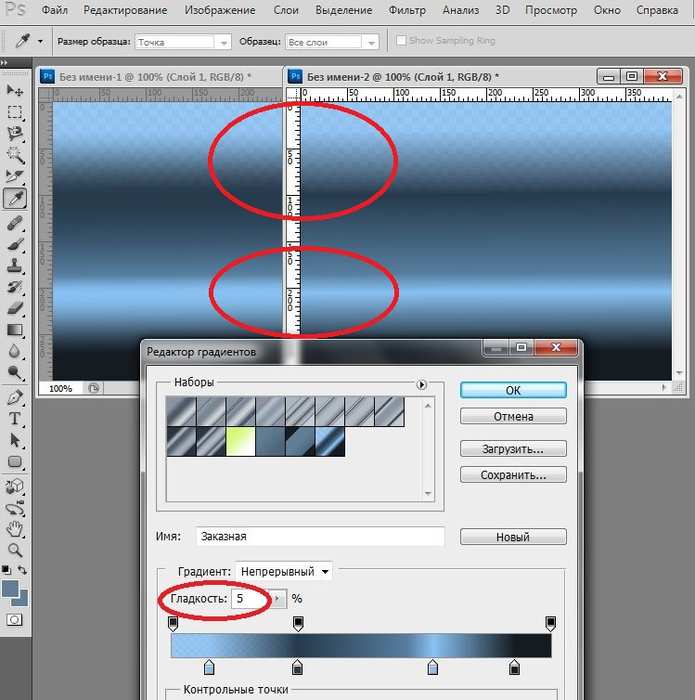
Task: Click the foreground color swatch
Action: [9, 588]
